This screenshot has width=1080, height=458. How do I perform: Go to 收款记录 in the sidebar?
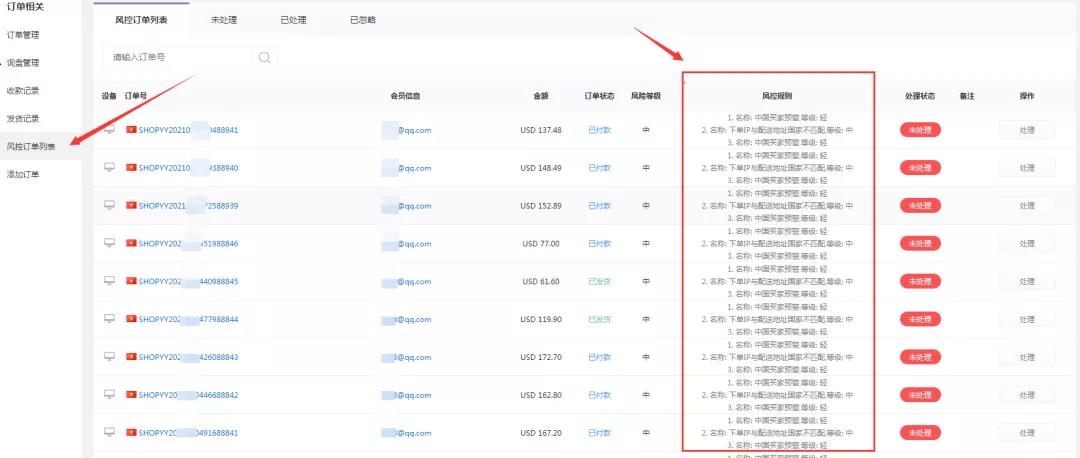(x=23, y=90)
